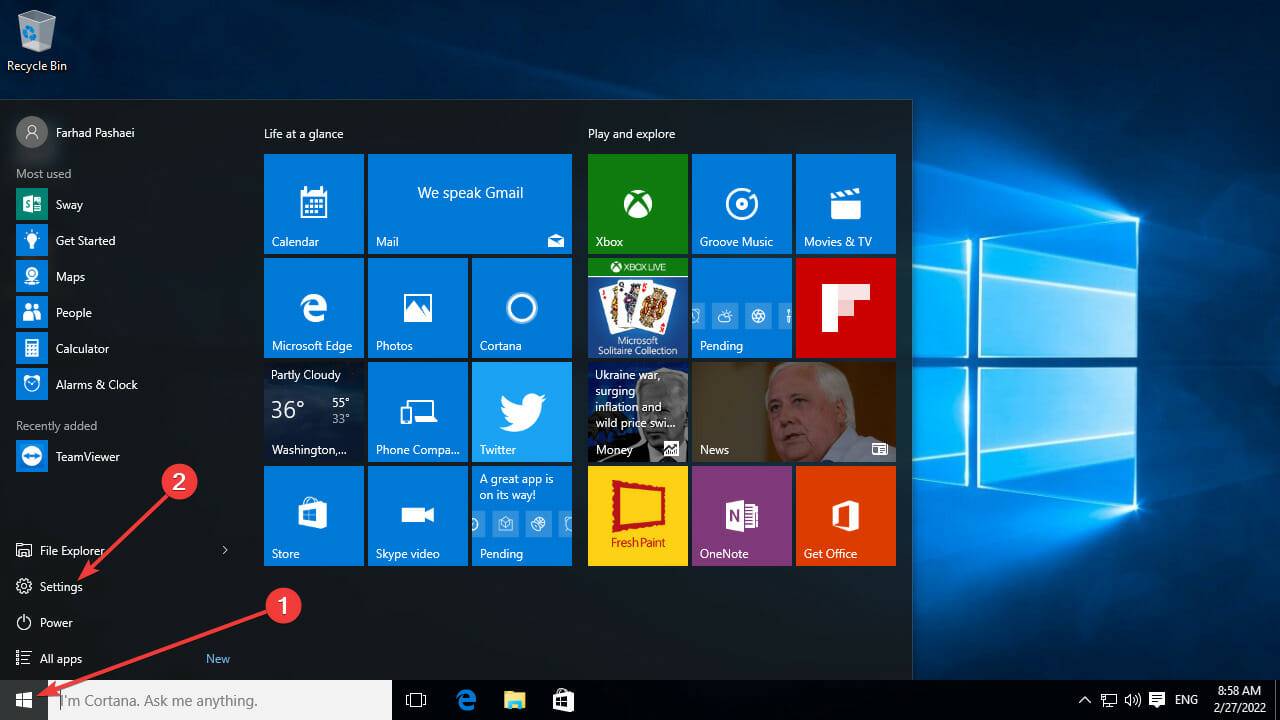
Task: Show hidden icons in the system tray
Action: pyautogui.click(x=1084, y=700)
